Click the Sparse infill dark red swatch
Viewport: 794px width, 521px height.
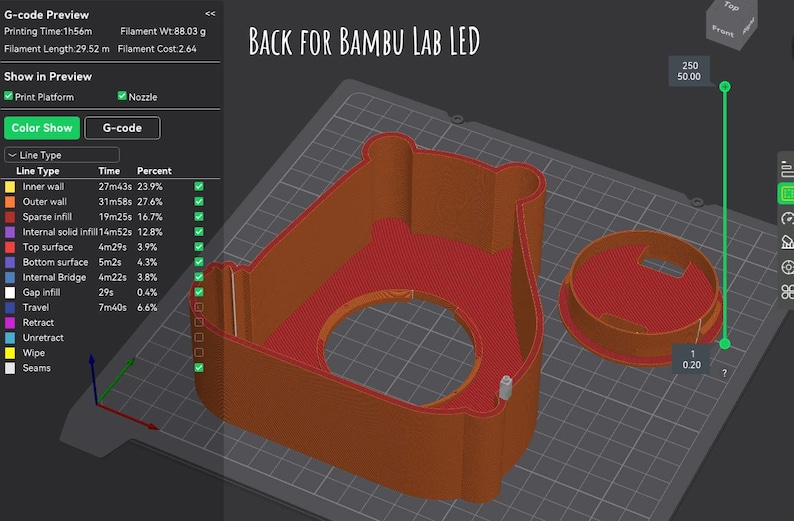pyautogui.click(x=10, y=217)
